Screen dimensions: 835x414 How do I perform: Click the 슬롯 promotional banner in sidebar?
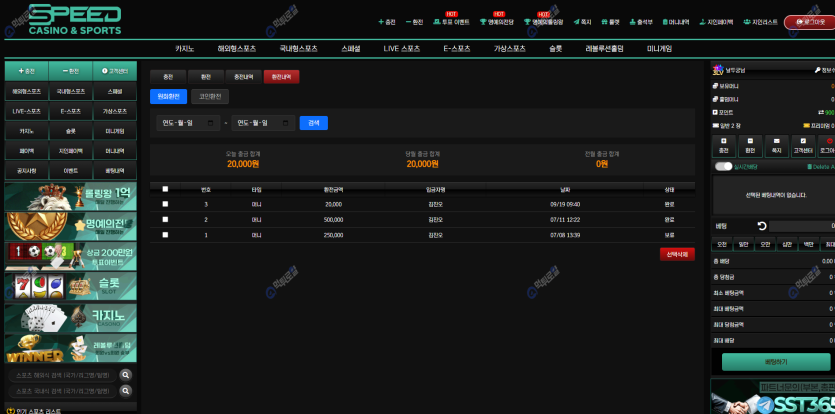tap(70, 286)
